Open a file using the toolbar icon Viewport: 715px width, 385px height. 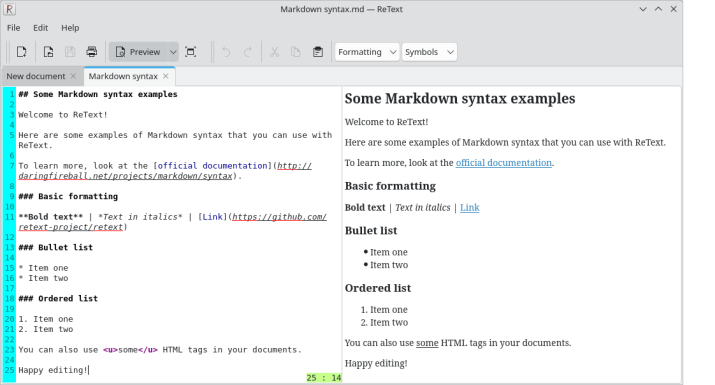click(x=48, y=52)
